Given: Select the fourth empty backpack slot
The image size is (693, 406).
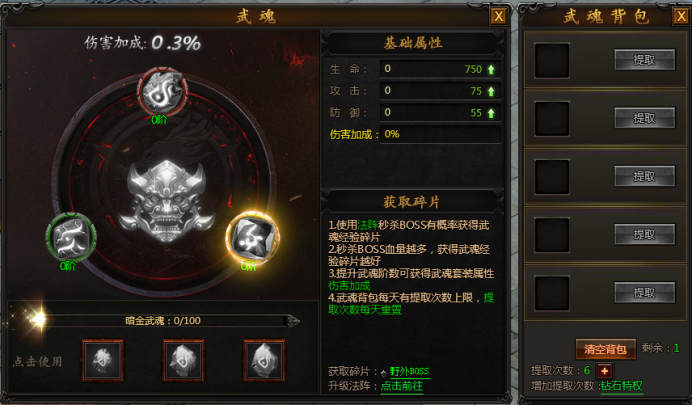Looking at the screenshot, I should [x=552, y=235].
